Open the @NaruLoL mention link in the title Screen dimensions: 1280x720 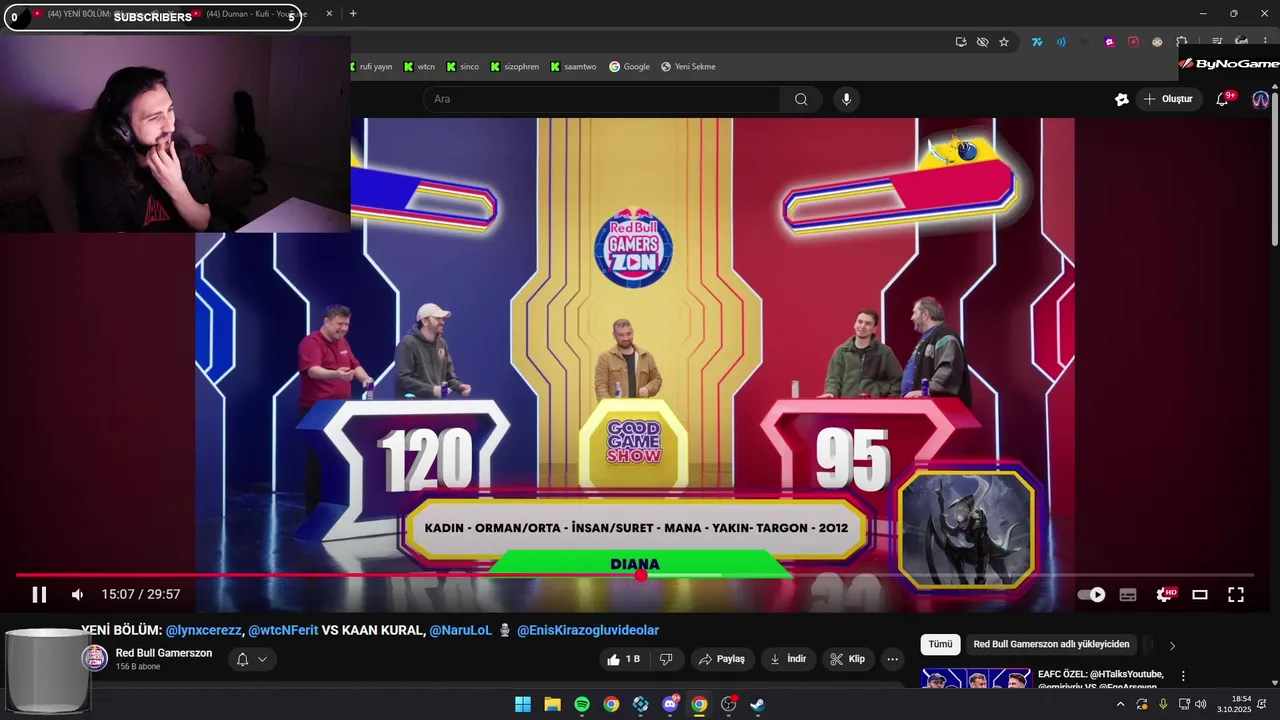click(461, 630)
